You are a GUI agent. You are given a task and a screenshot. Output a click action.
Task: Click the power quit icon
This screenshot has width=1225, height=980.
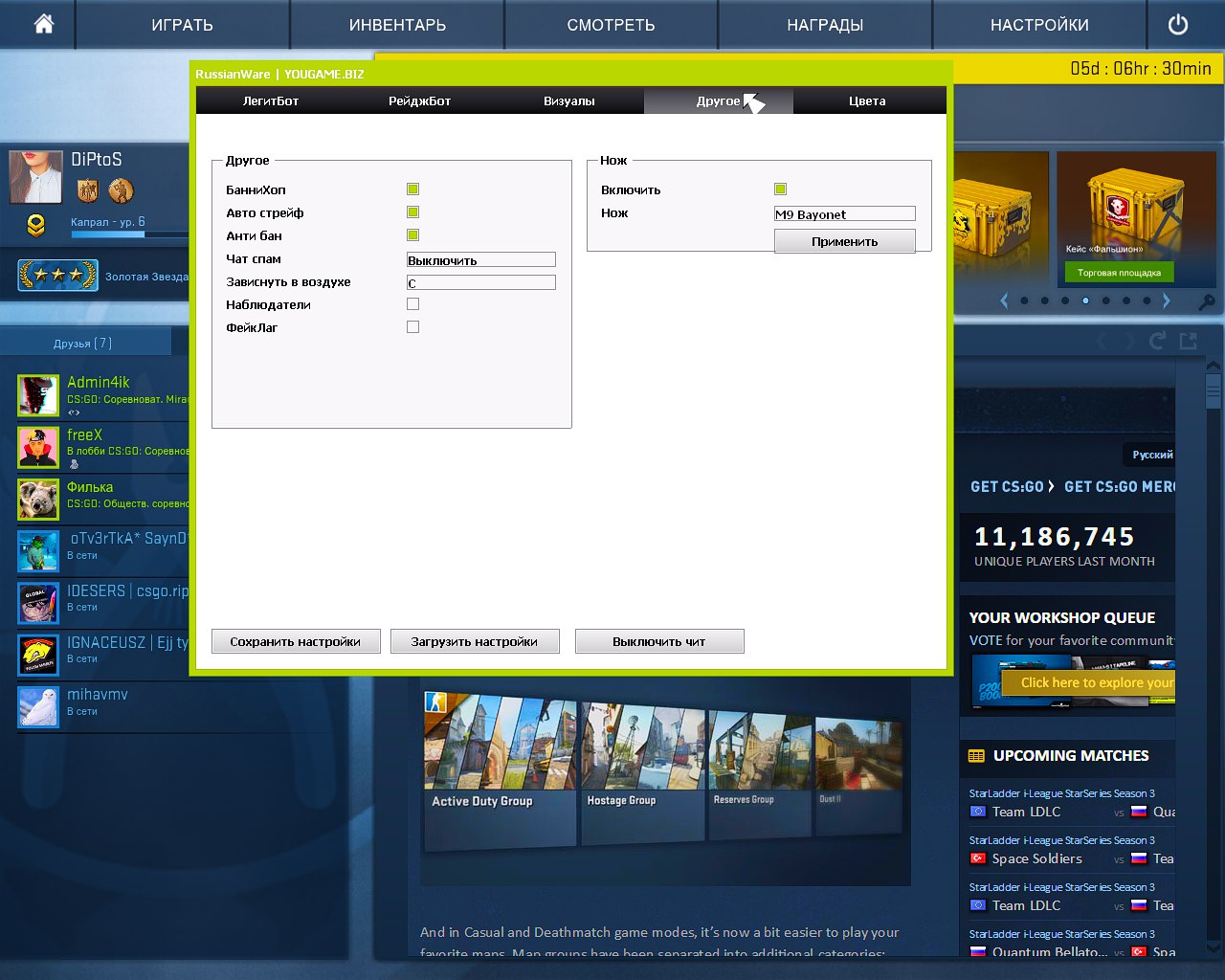1178,25
